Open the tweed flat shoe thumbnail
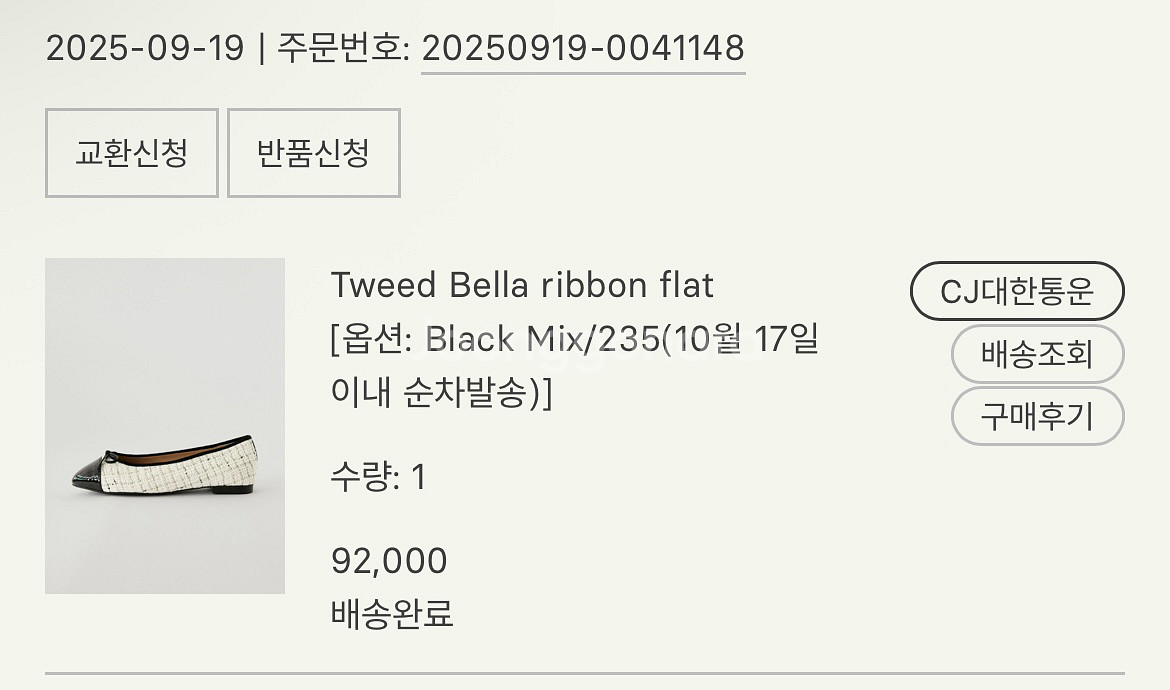The height and width of the screenshot is (690, 1170). click(x=165, y=425)
